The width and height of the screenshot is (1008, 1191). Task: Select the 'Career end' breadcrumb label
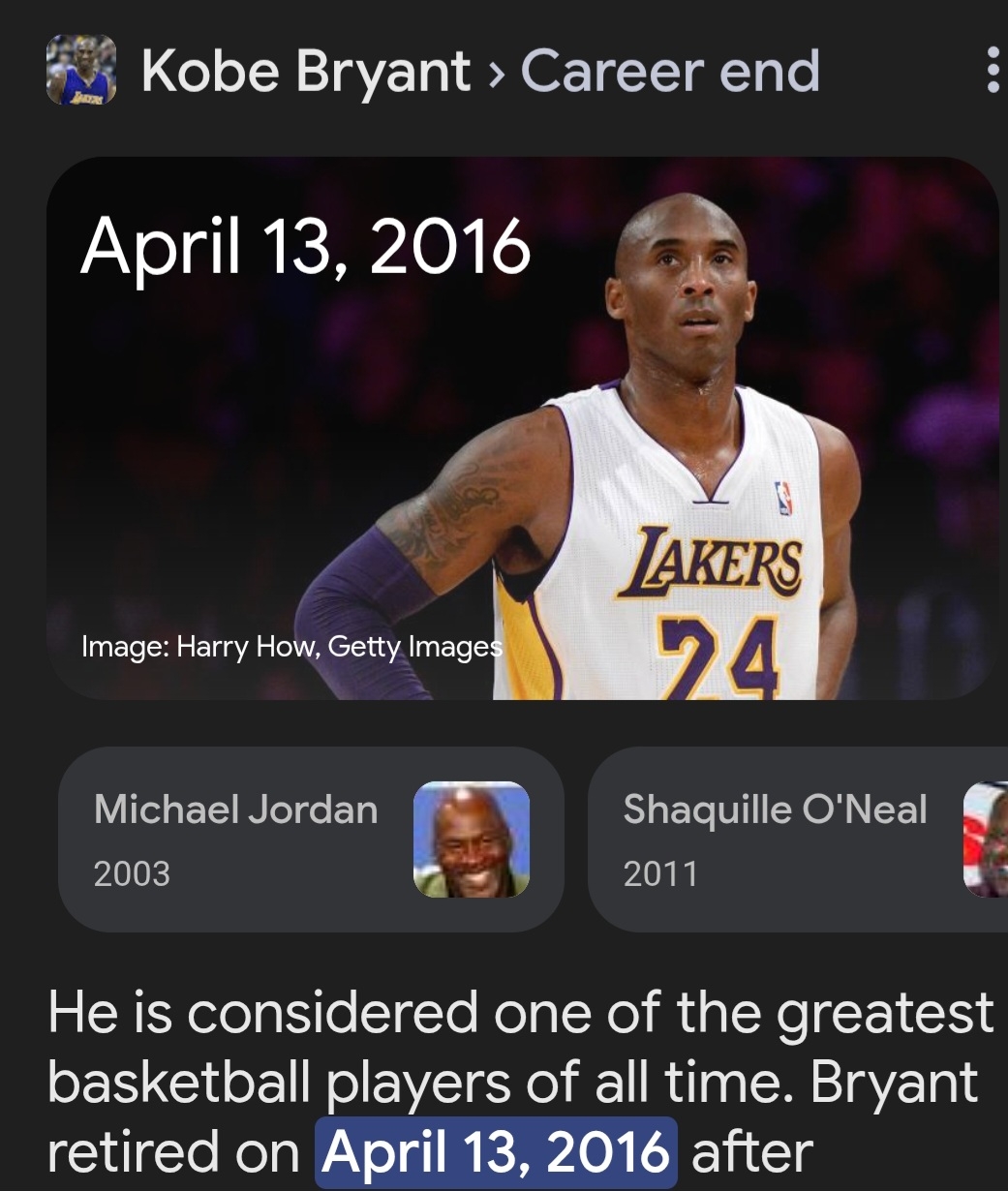pos(670,71)
